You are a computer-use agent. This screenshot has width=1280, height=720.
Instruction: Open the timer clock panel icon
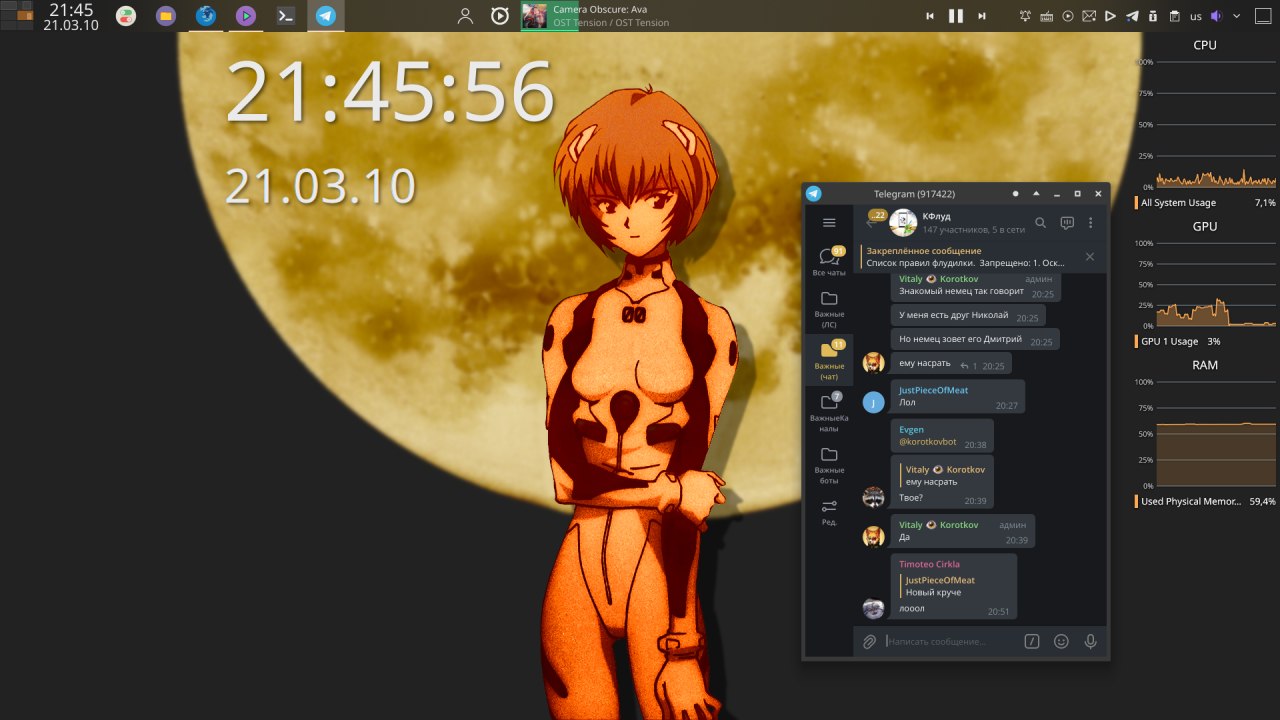pos(500,16)
